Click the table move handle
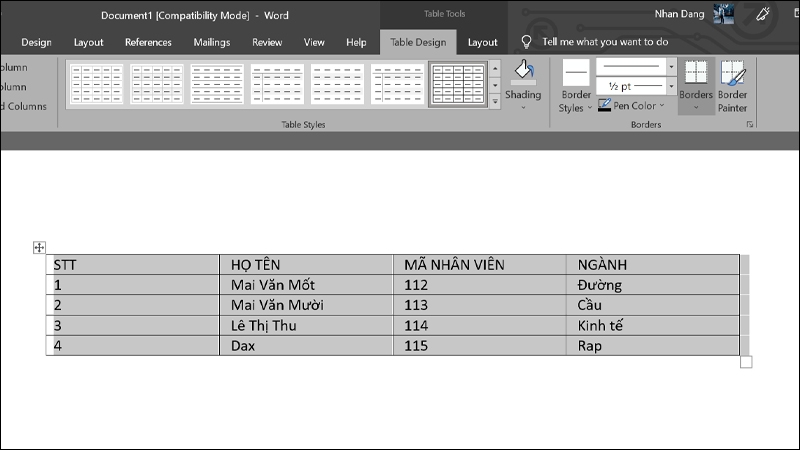The width and height of the screenshot is (800, 450). (39, 248)
